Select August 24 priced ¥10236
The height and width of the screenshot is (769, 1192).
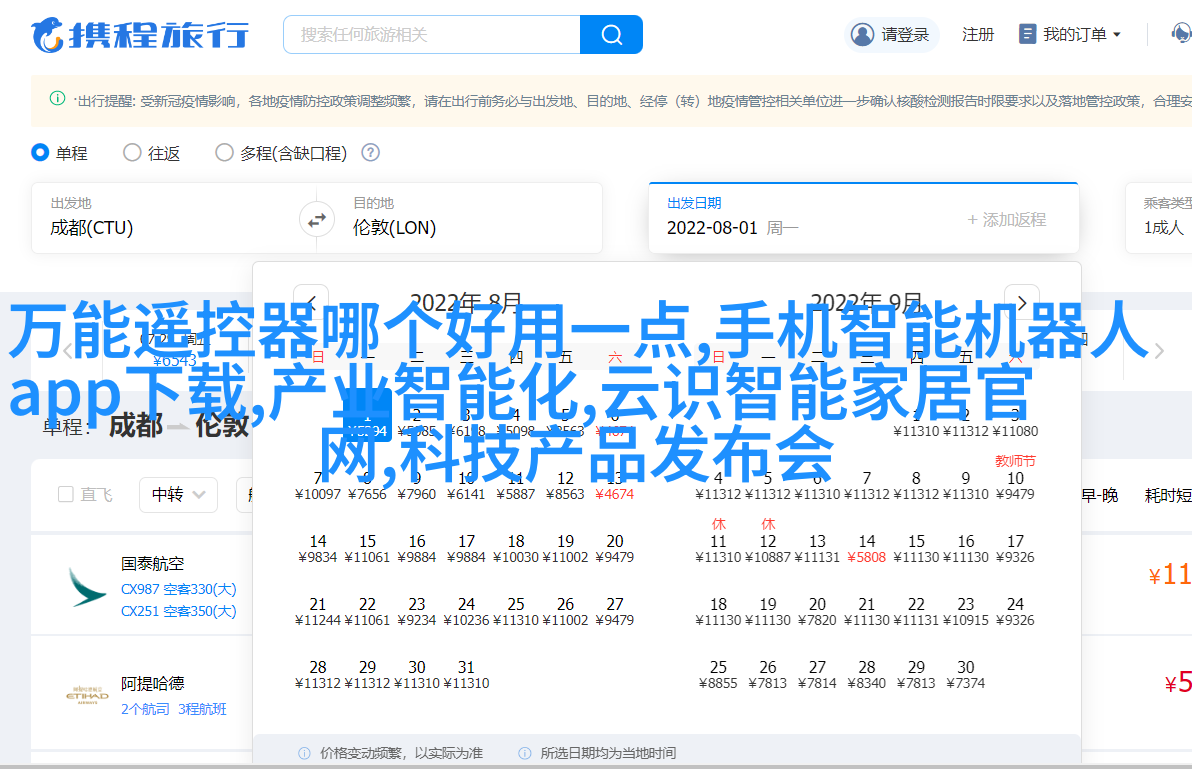(466, 612)
